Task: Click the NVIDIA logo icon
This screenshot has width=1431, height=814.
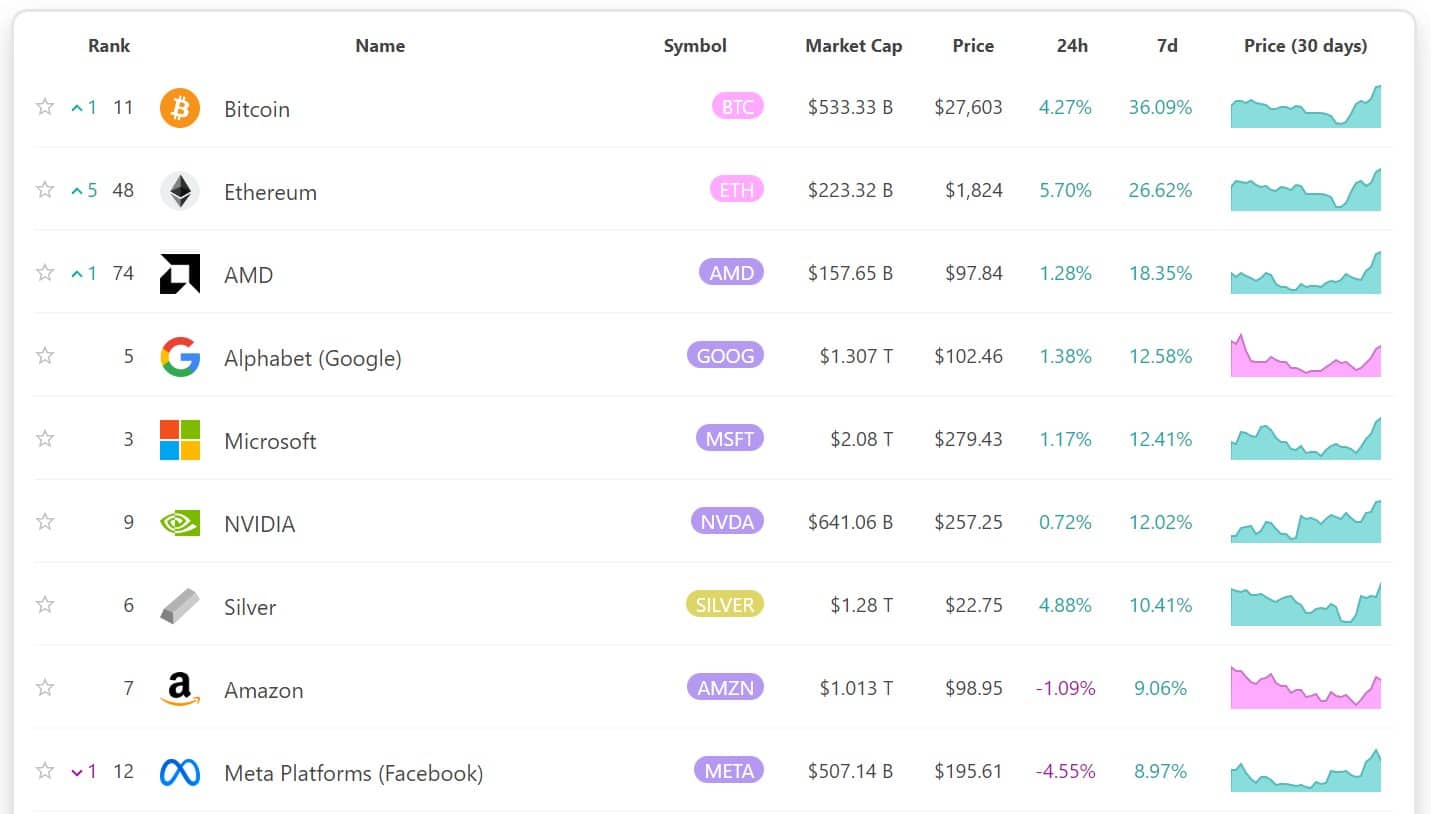Action: [x=180, y=523]
